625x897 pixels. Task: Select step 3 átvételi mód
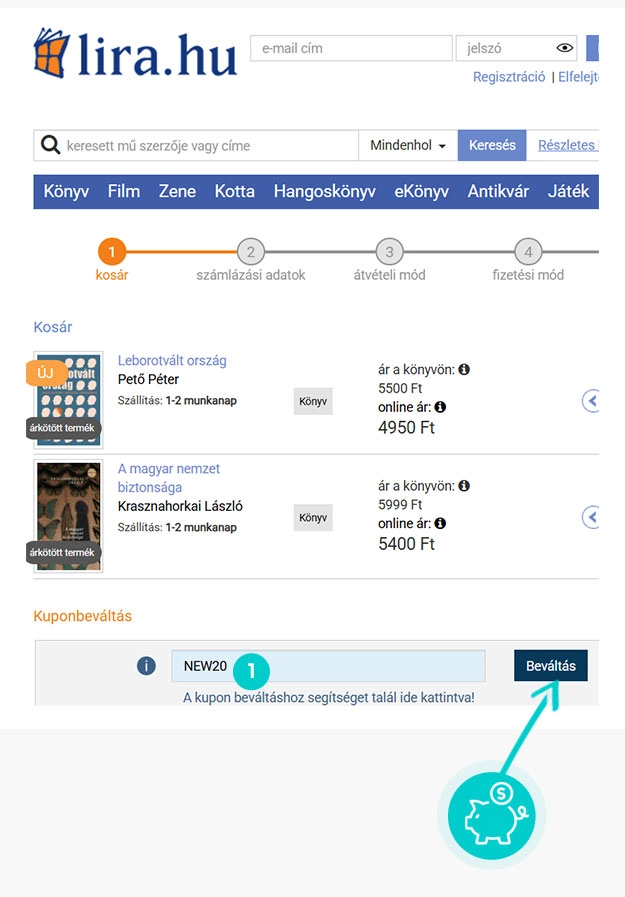coord(389,252)
